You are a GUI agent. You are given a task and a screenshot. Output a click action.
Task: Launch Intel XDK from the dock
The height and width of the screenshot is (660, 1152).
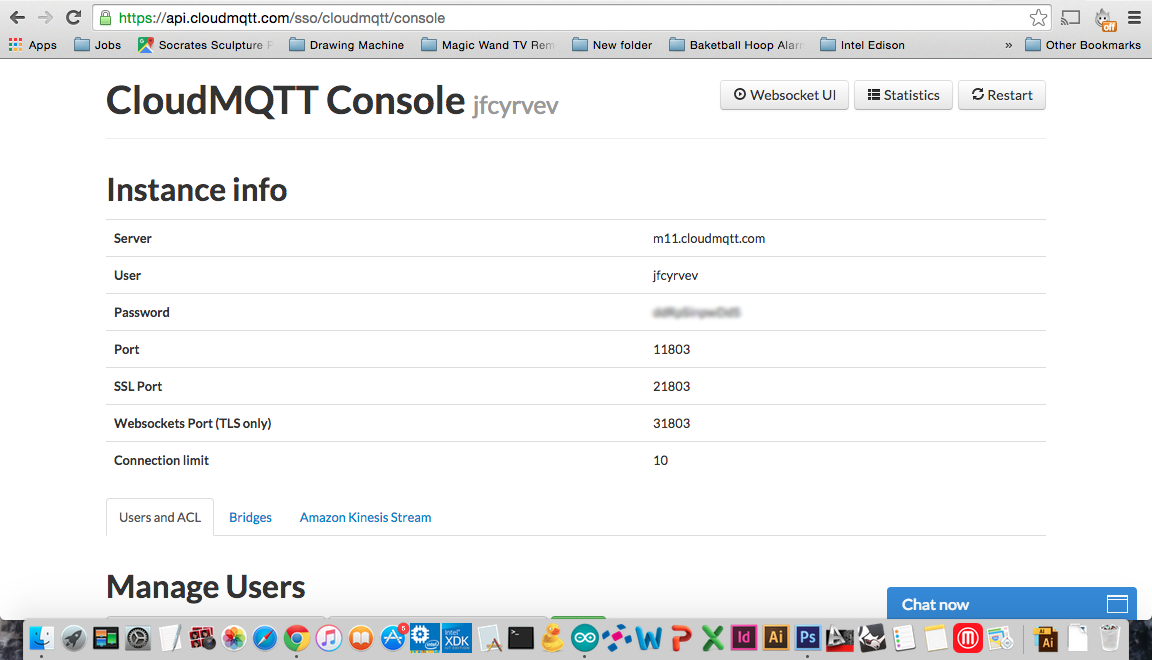(456, 638)
